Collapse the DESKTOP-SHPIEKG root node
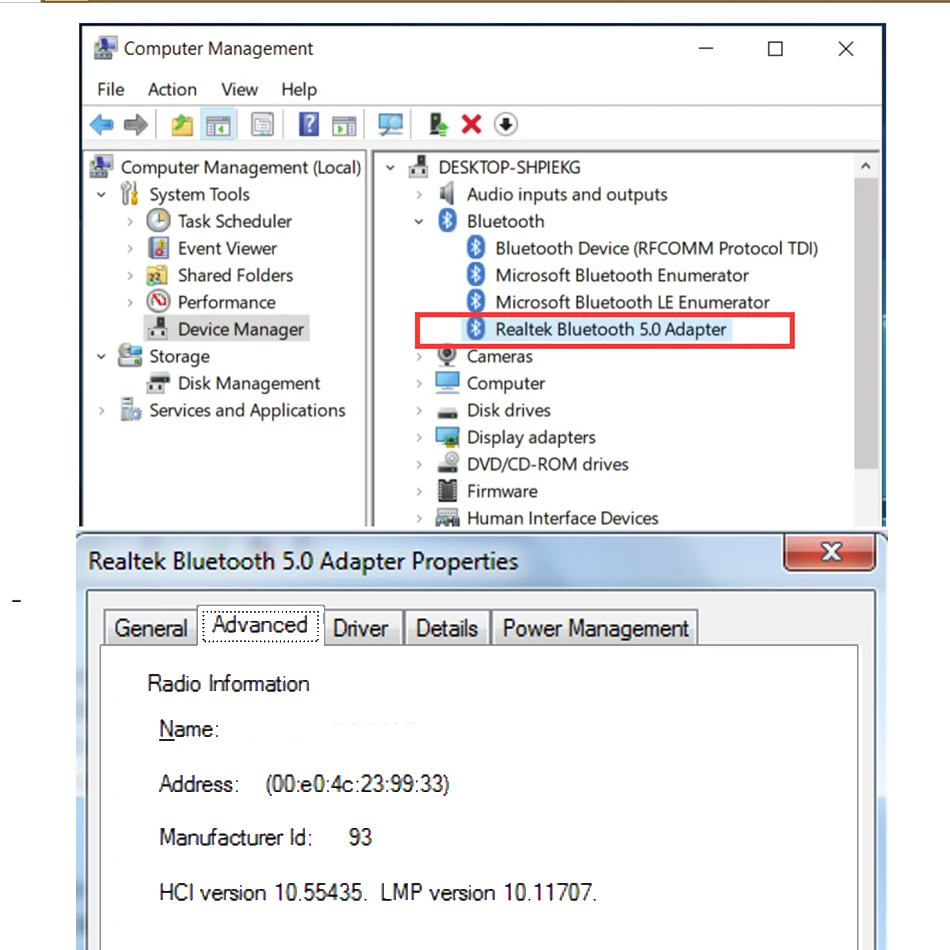Screen dimensions: 950x950 (390, 167)
